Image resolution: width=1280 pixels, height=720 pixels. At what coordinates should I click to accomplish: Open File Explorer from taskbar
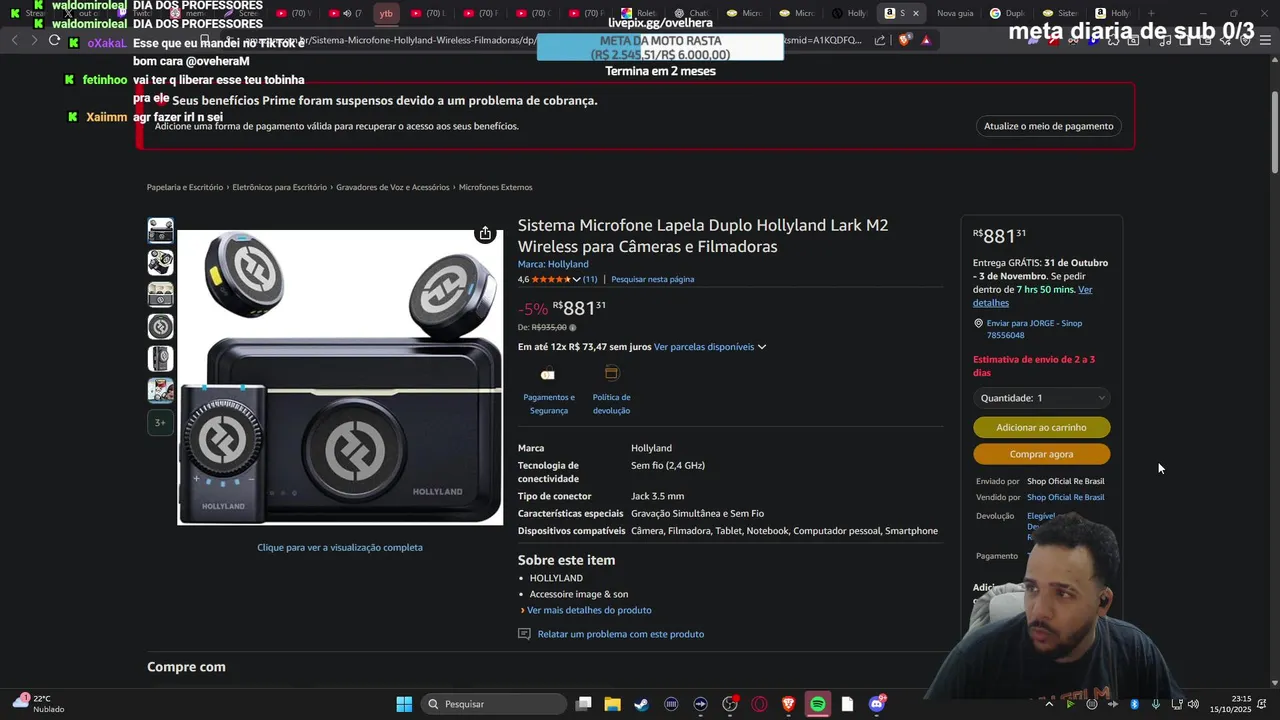pos(612,704)
